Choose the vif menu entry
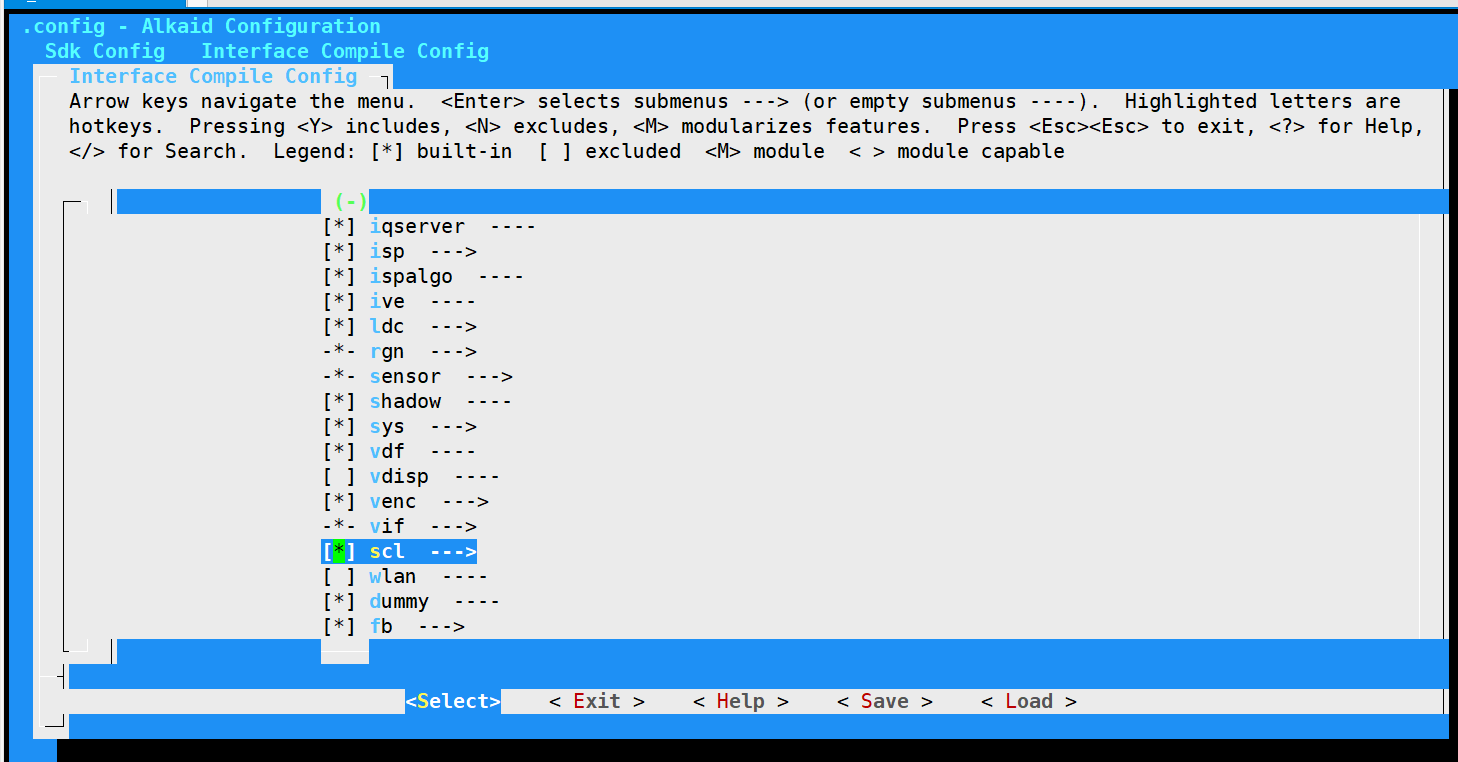This screenshot has height=762, width=1458. 387,527
